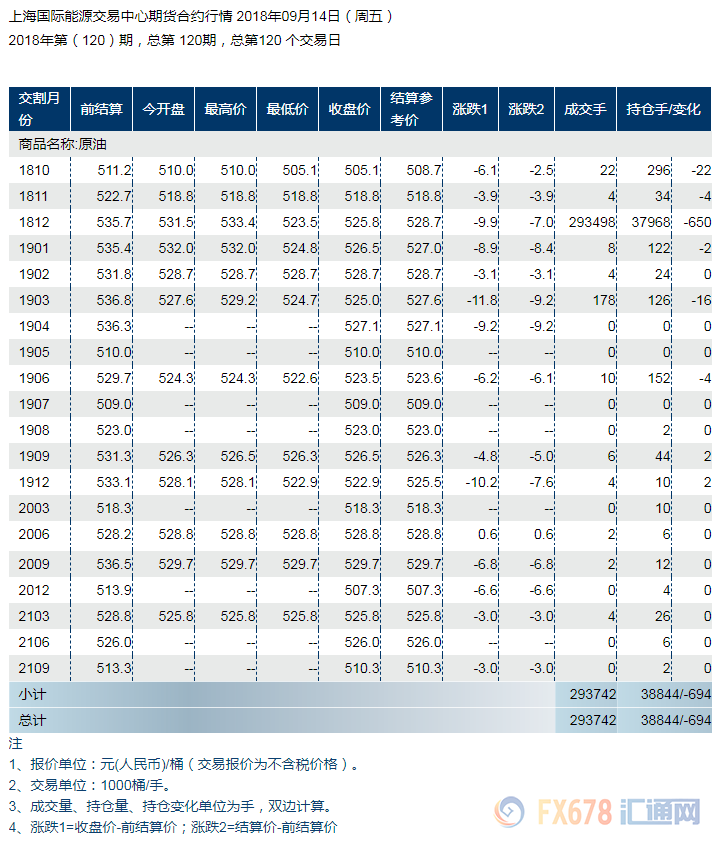This screenshot has height=848, width=718.
Task: Select contract month 2103 cell
Action: click(x=35, y=616)
